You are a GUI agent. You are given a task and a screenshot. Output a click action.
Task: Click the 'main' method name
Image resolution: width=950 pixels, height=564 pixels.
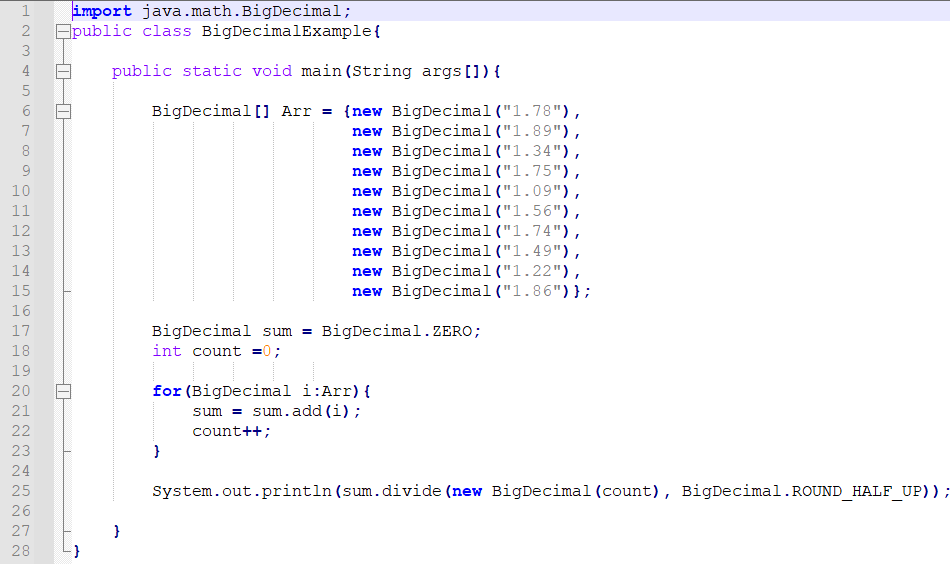(x=321, y=71)
